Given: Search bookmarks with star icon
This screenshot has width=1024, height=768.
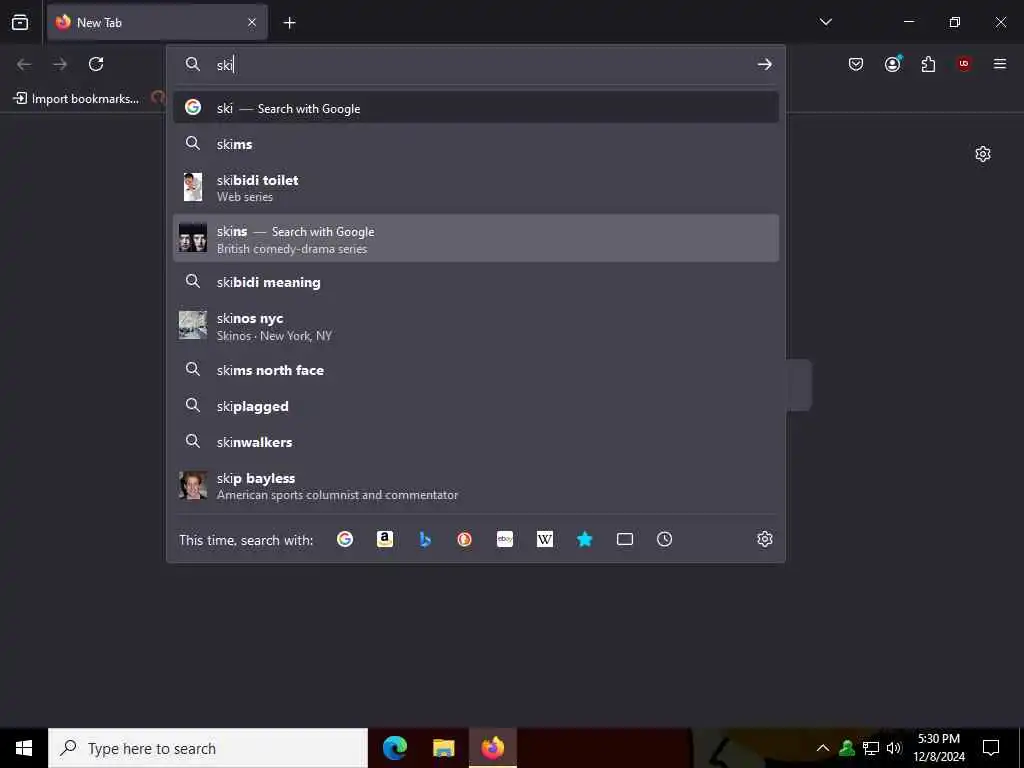Looking at the screenshot, I should point(584,539).
